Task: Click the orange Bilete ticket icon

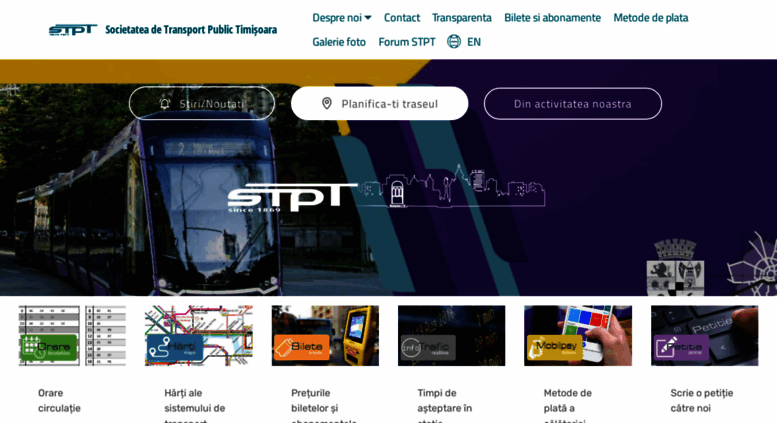Action: [x=284, y=347]
